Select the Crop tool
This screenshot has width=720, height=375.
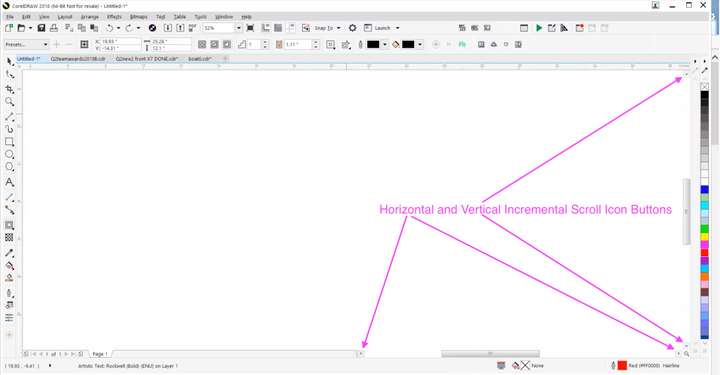click(x=10, y=89)
